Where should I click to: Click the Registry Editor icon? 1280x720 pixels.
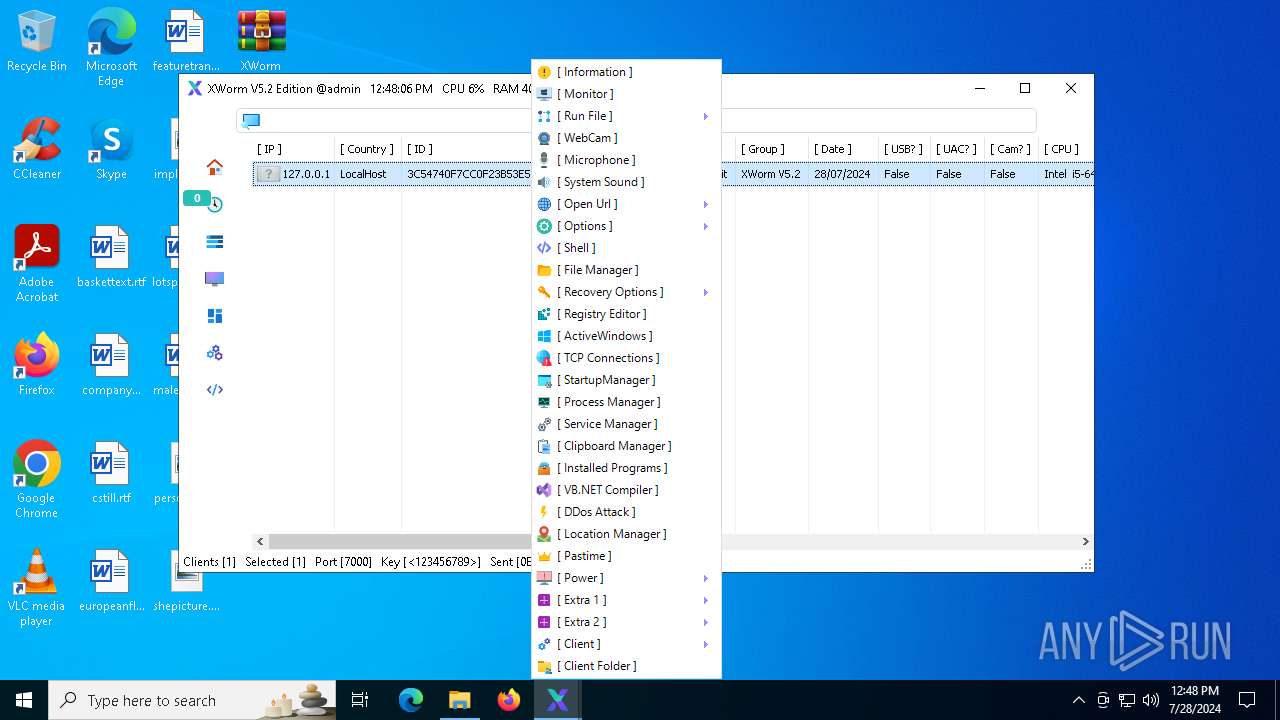coord(544,314)
